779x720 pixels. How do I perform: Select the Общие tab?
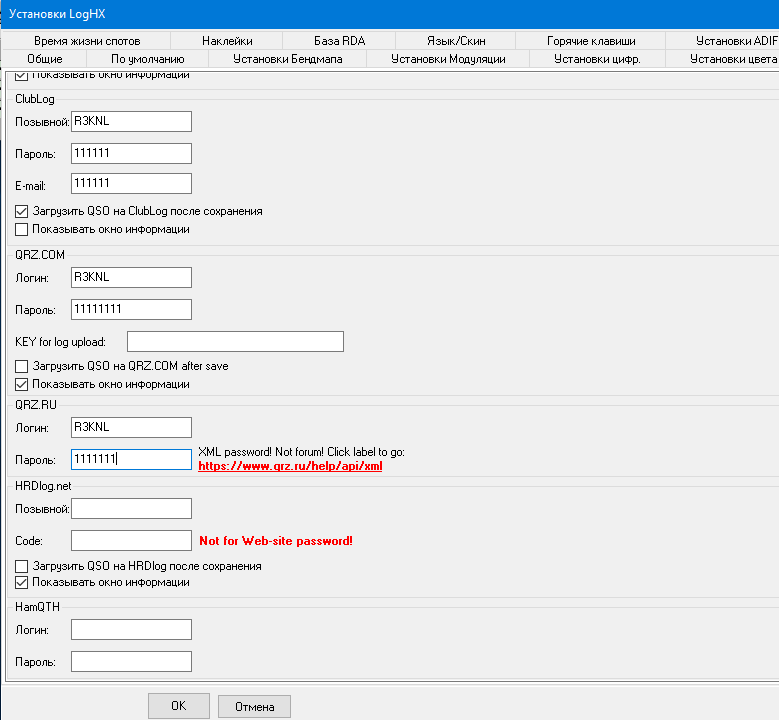(x=45, y=59)
